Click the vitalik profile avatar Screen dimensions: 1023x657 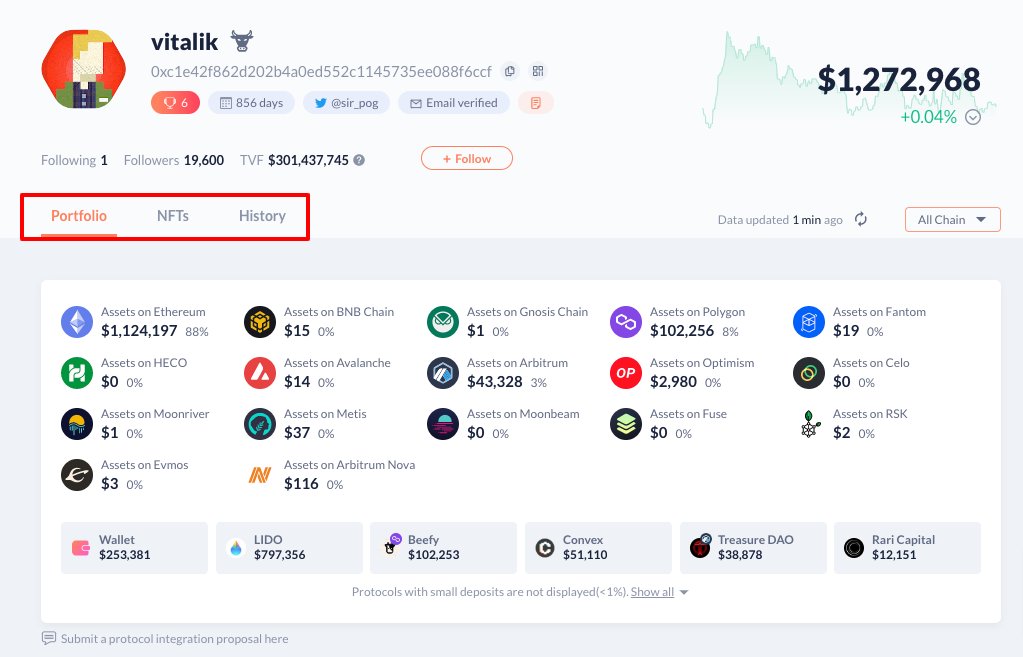(x=84, y=71)
